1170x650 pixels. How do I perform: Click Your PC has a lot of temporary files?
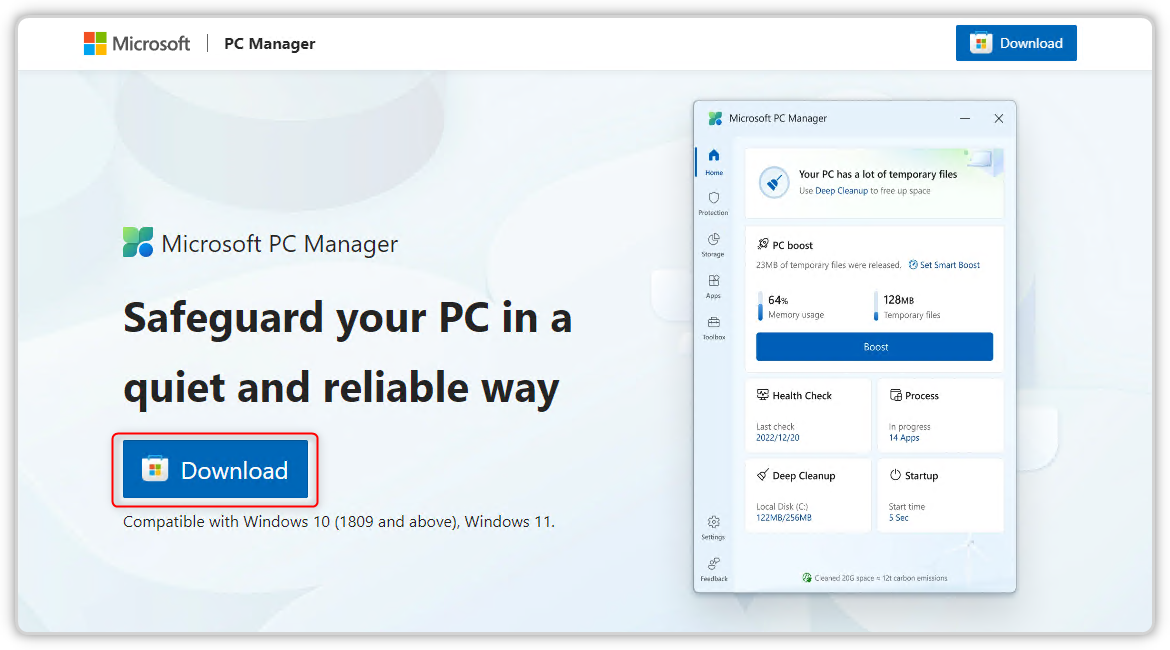[x=878, y=174]
